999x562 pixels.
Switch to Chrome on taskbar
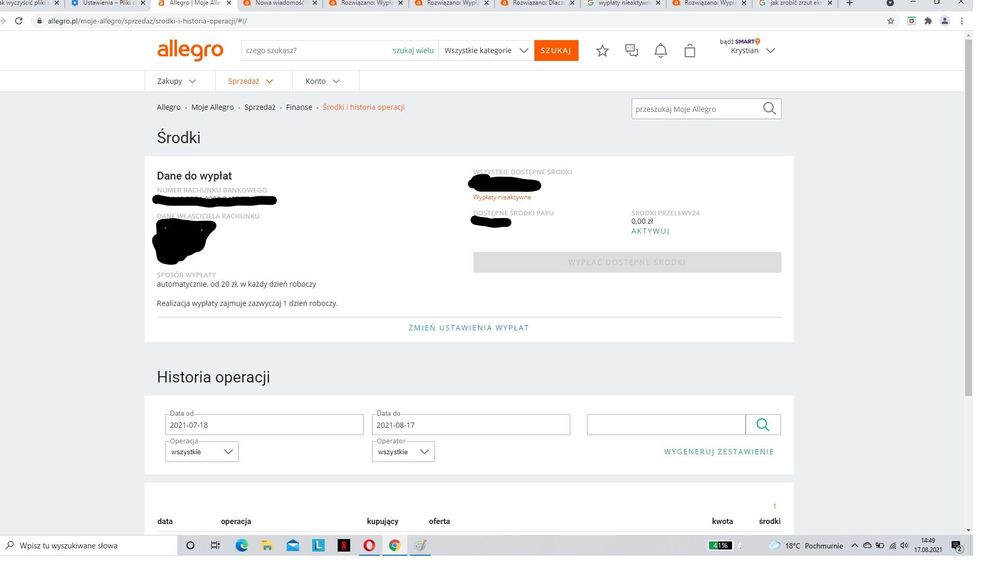pos(394,545)
